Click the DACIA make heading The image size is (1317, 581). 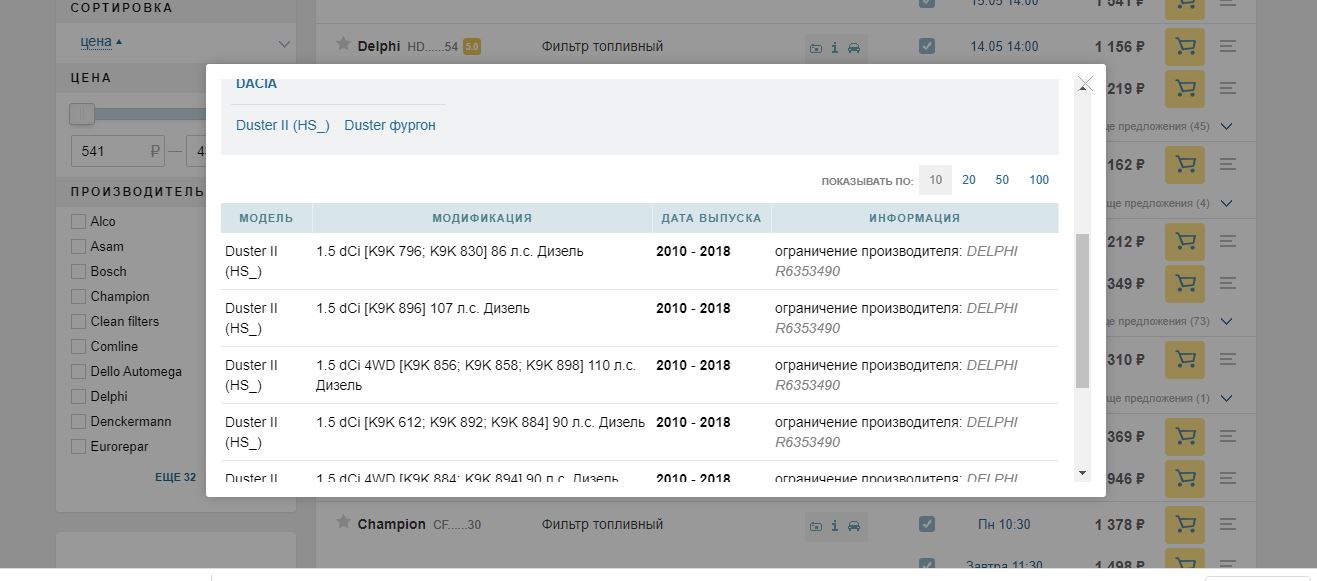click(x=256, y=84)
